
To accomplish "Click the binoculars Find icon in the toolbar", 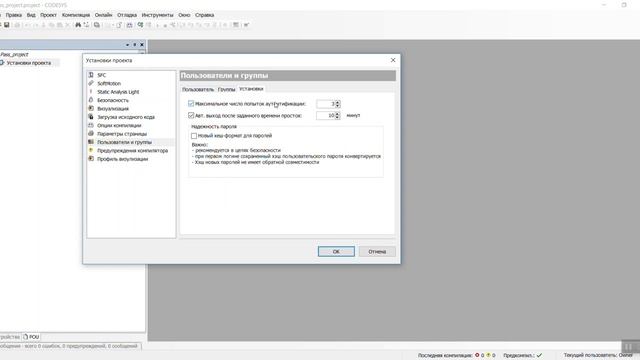I will point(78,25).
